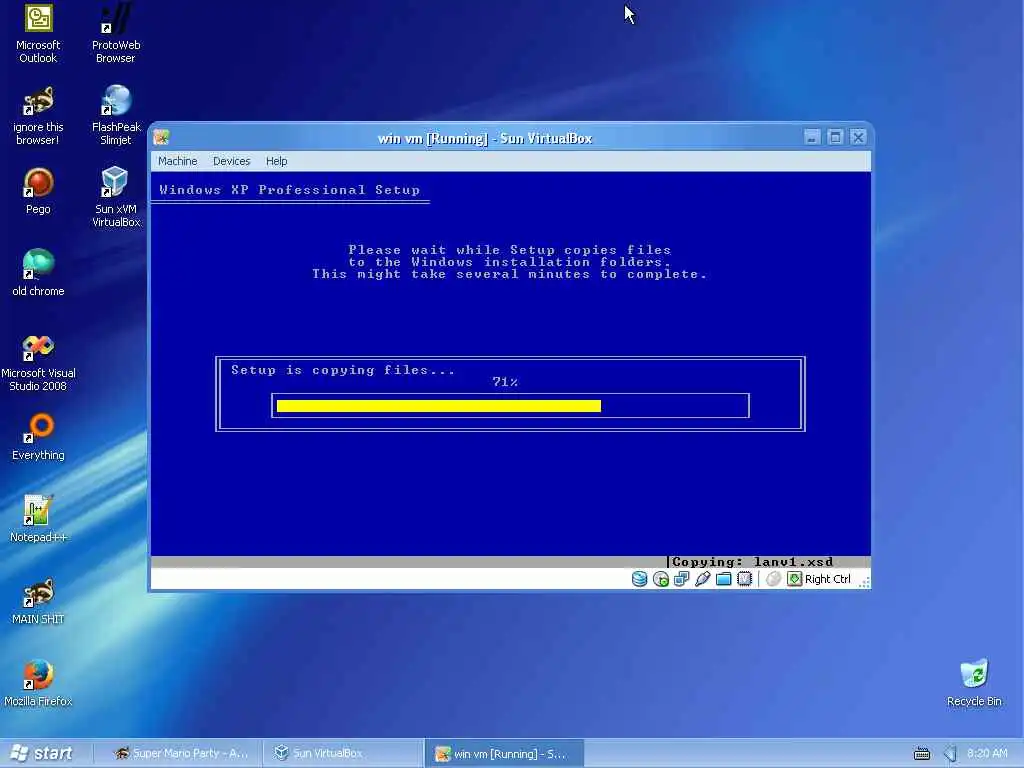Select the Mozilla Firefox desktop icon
The image size is (1024, 768).
[38, 684]
